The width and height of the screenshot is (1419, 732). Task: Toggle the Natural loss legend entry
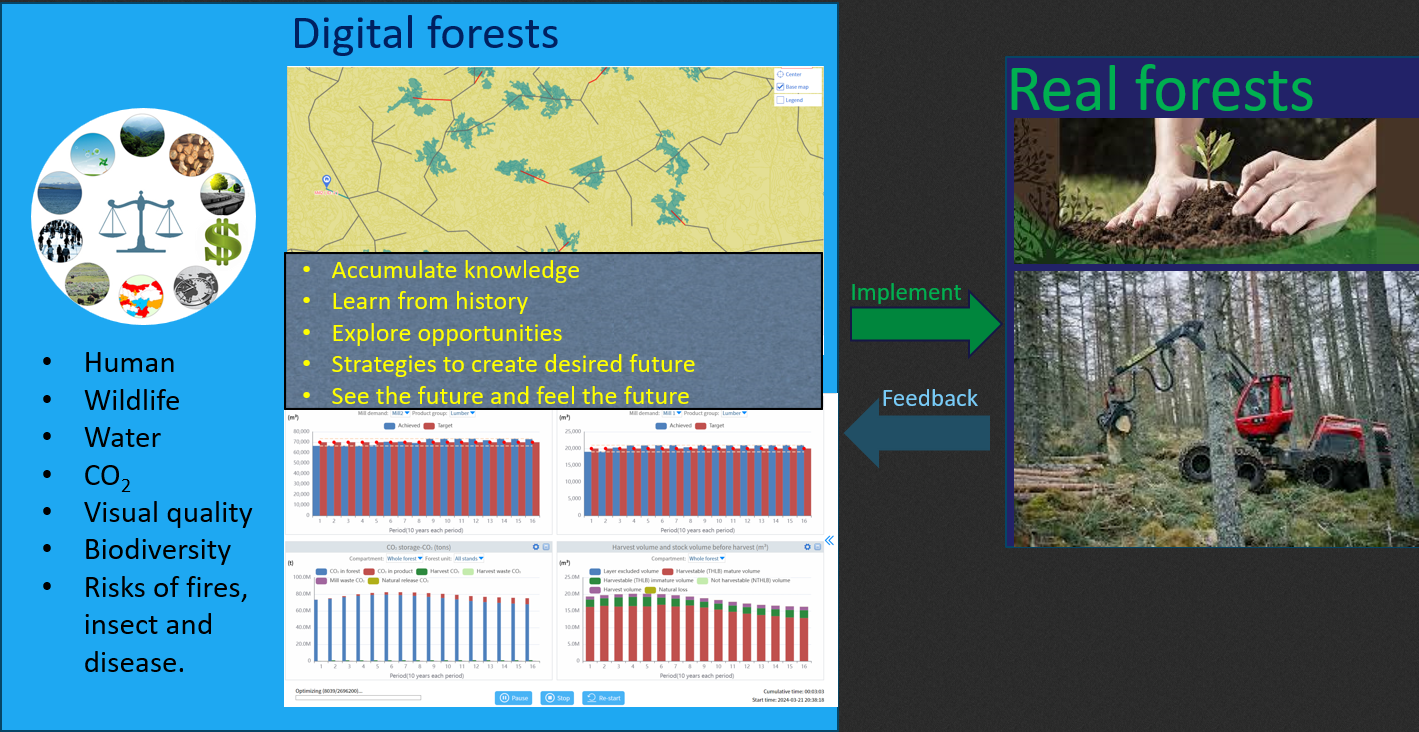click(666, 590)
